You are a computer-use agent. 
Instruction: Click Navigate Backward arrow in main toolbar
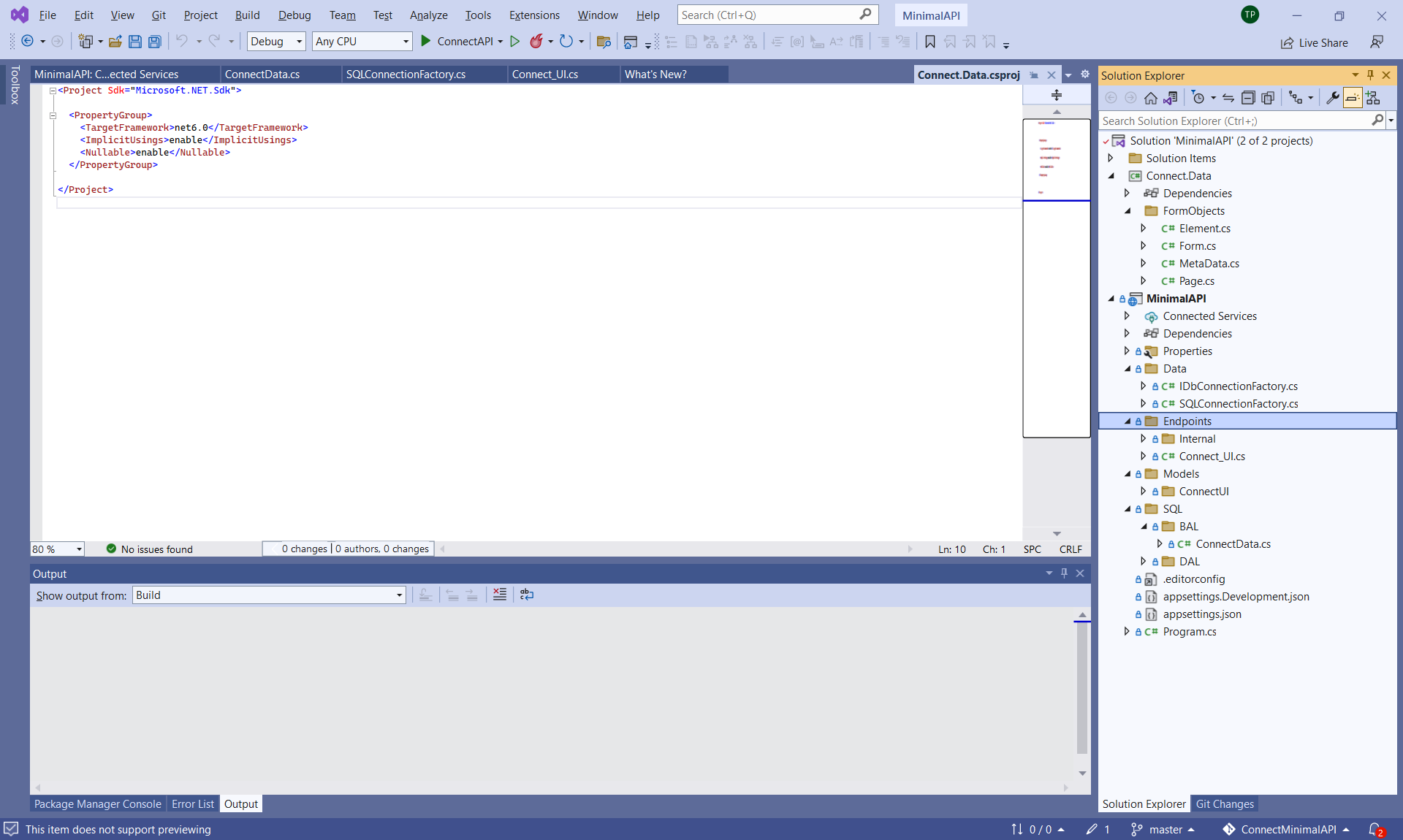(x=27, y=42)
